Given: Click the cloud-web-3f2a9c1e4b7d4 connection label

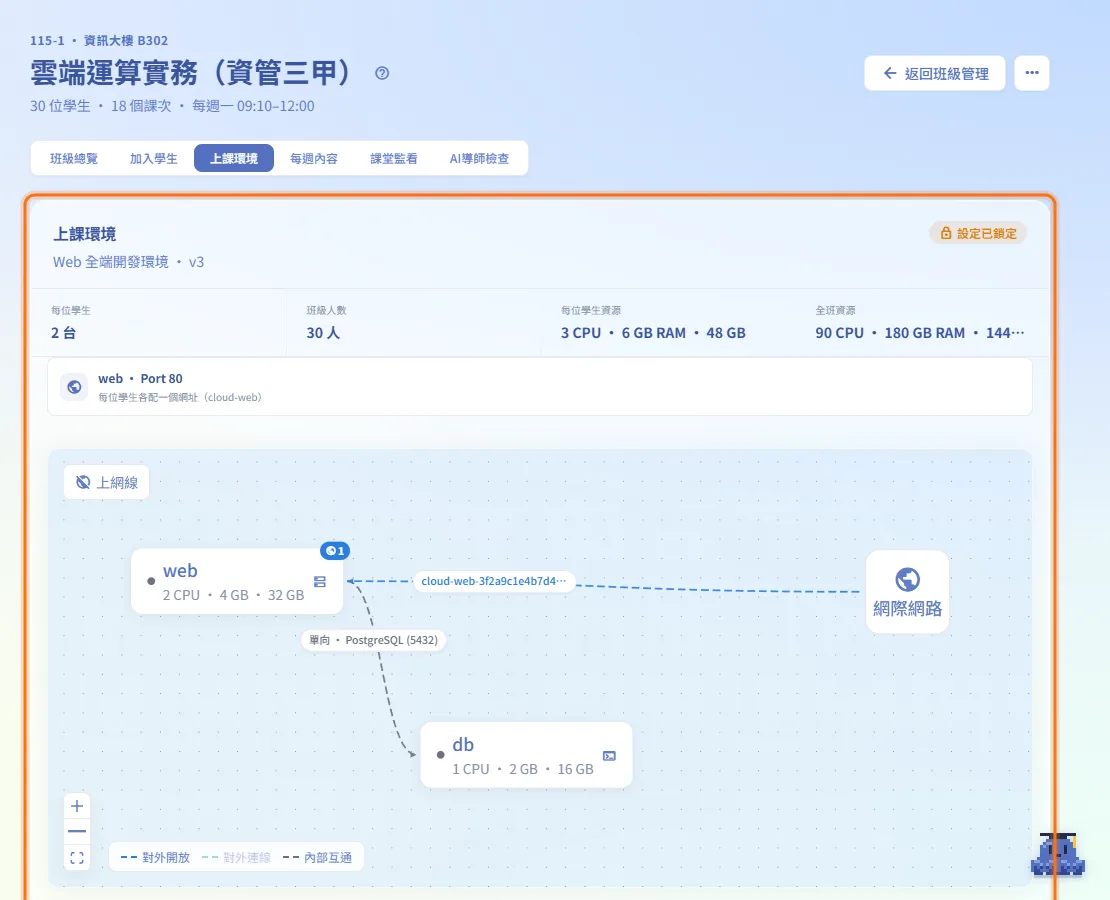Looking at the screenshot, I should click(x=493, y=581).
